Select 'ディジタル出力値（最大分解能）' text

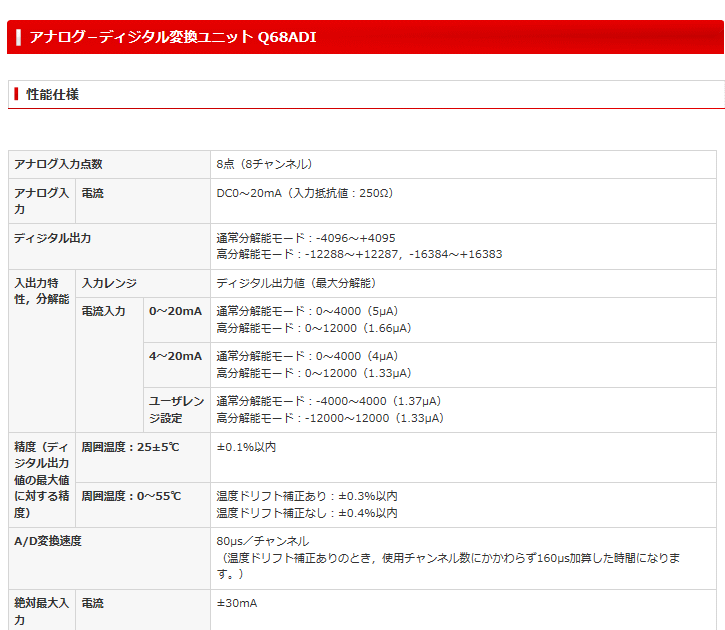pyautogui.click(x=297, y=283)
